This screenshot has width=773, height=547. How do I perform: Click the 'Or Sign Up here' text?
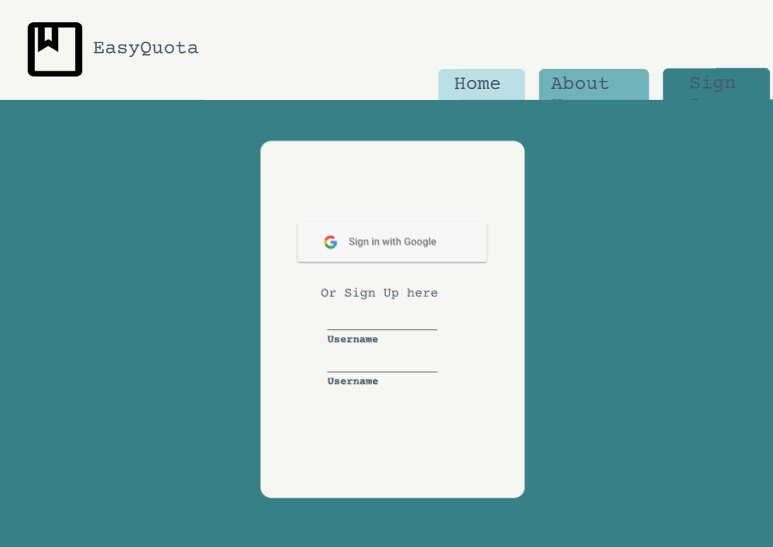coord(379,293)
